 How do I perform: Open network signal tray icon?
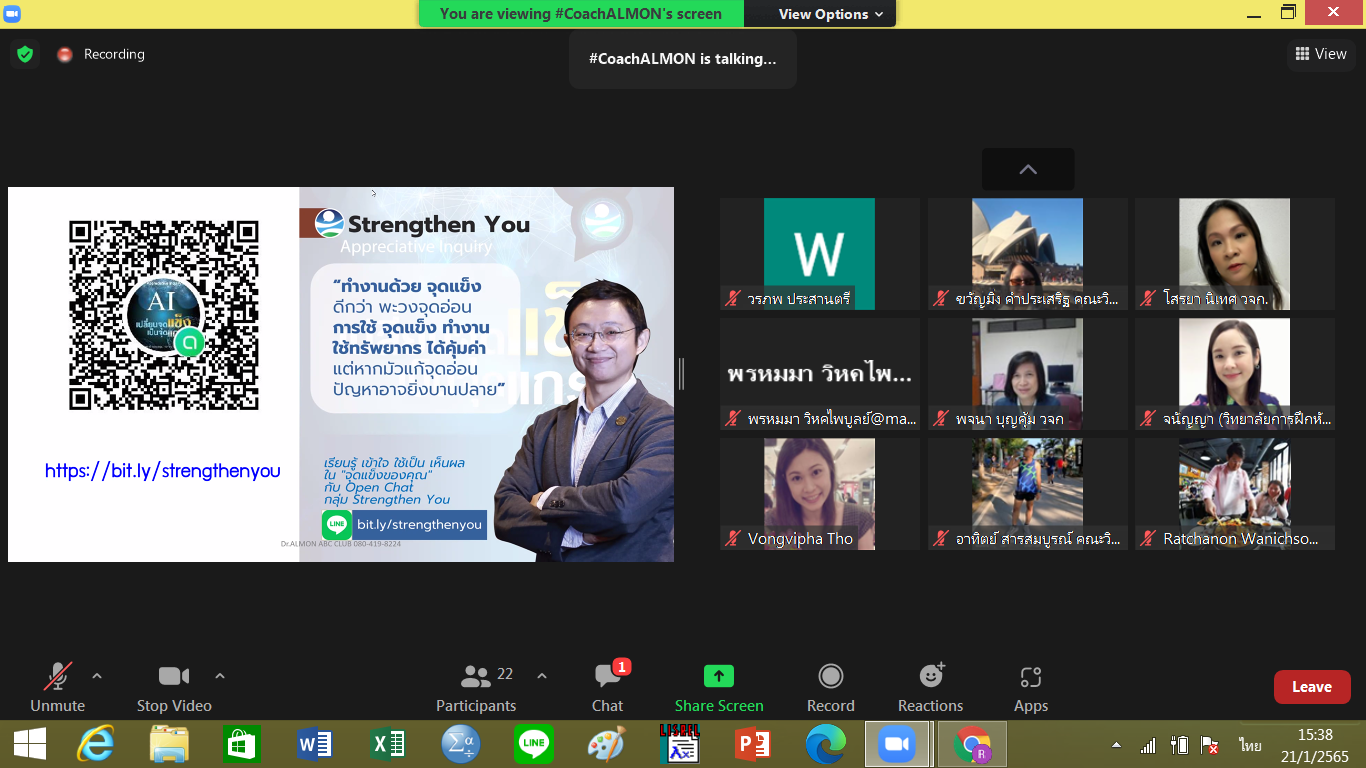point(1148,745)
